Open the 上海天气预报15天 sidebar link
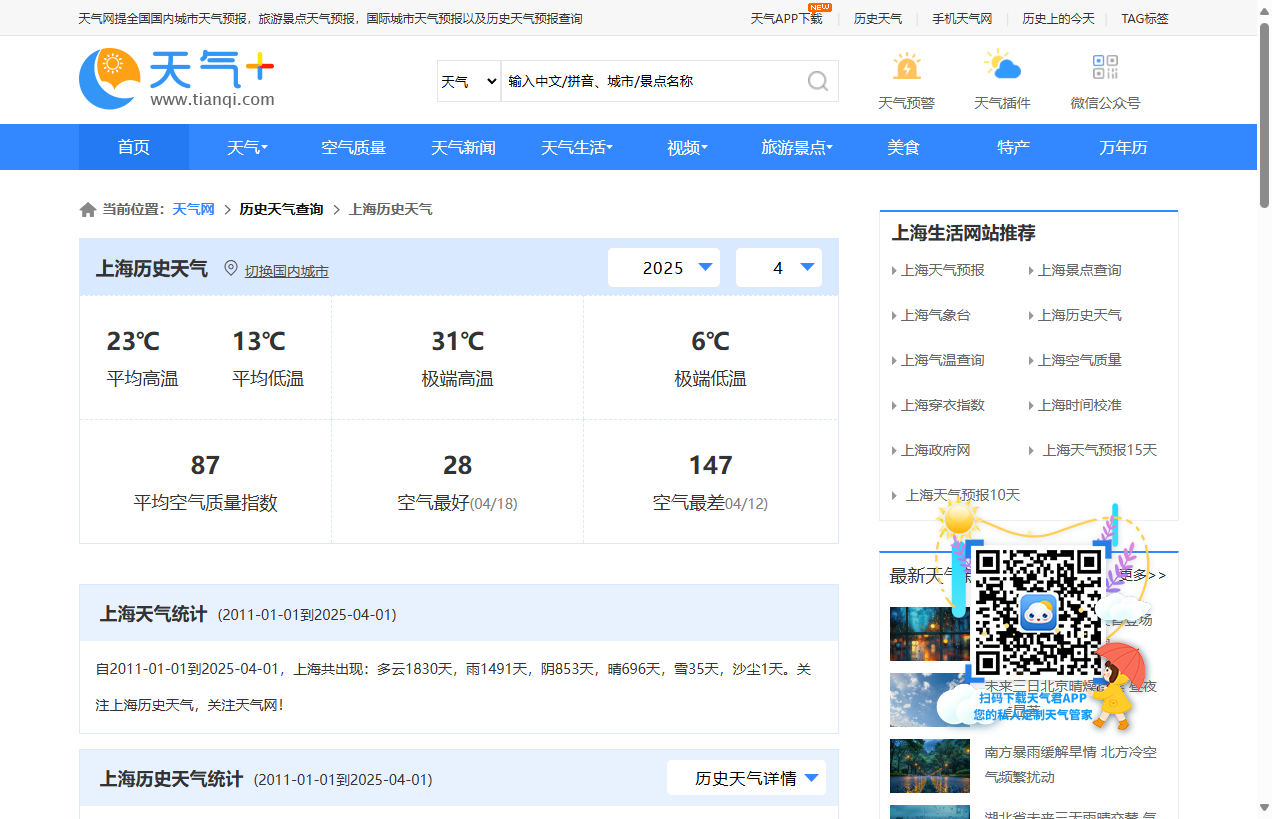1272x819 pixels. click(x=1100, y=450)
